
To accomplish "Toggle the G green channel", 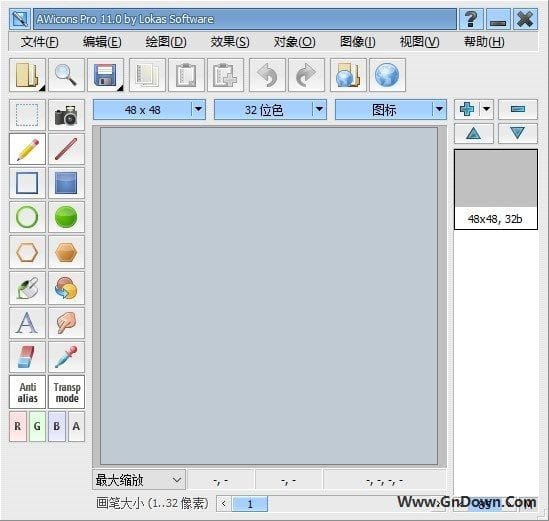I will pos(37,426).
